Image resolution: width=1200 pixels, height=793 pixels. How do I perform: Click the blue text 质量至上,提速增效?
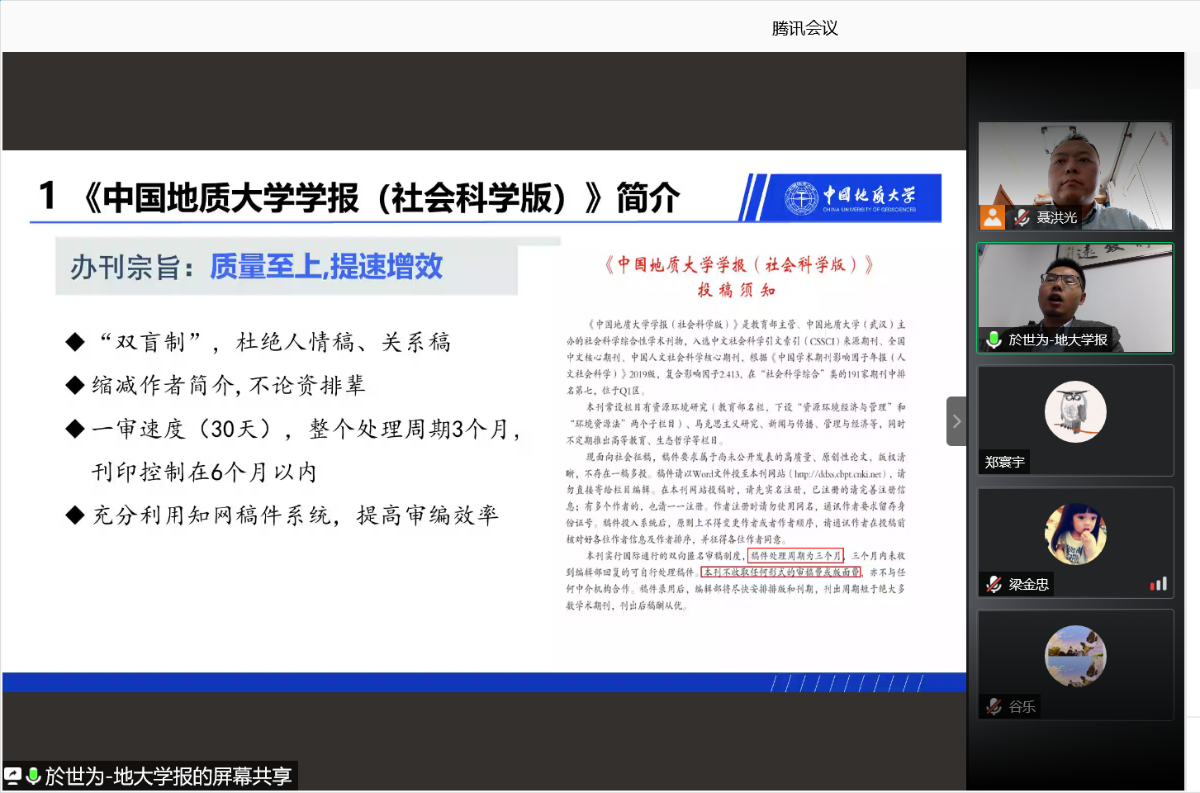click(326, 266)
